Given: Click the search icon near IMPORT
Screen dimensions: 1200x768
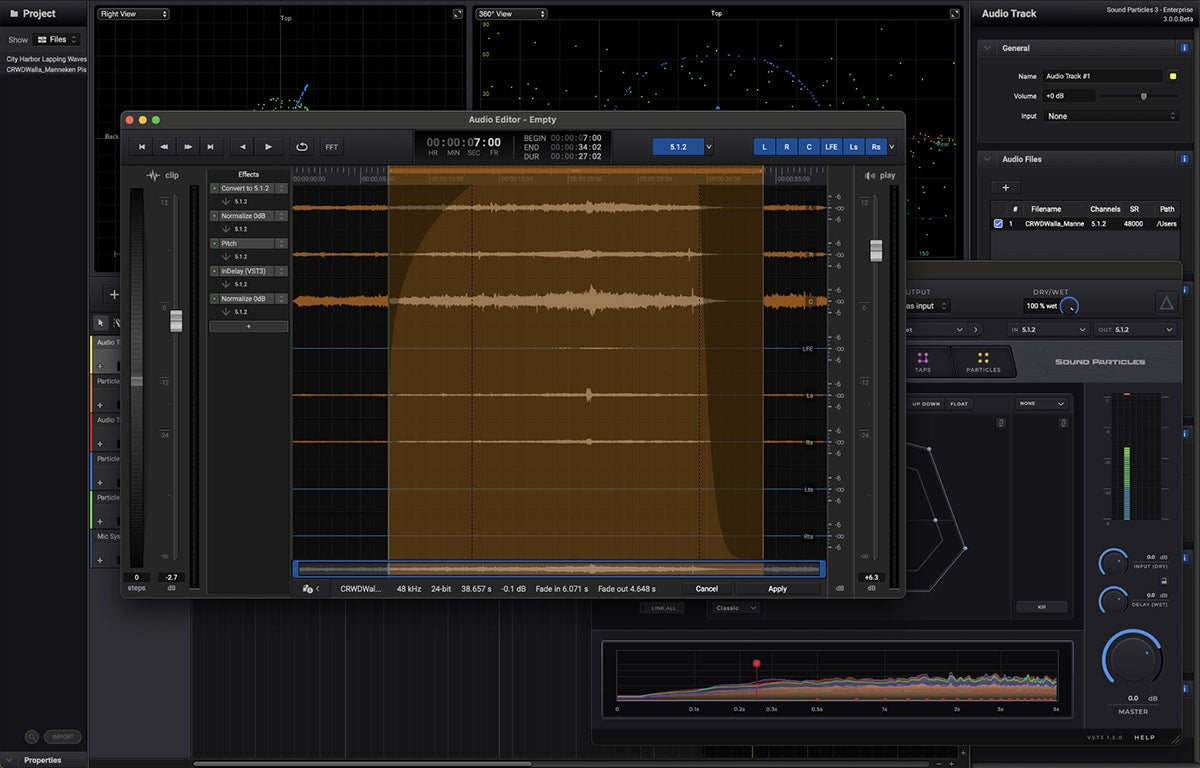Looking at the screenshot, I should [x=32, y=737].
